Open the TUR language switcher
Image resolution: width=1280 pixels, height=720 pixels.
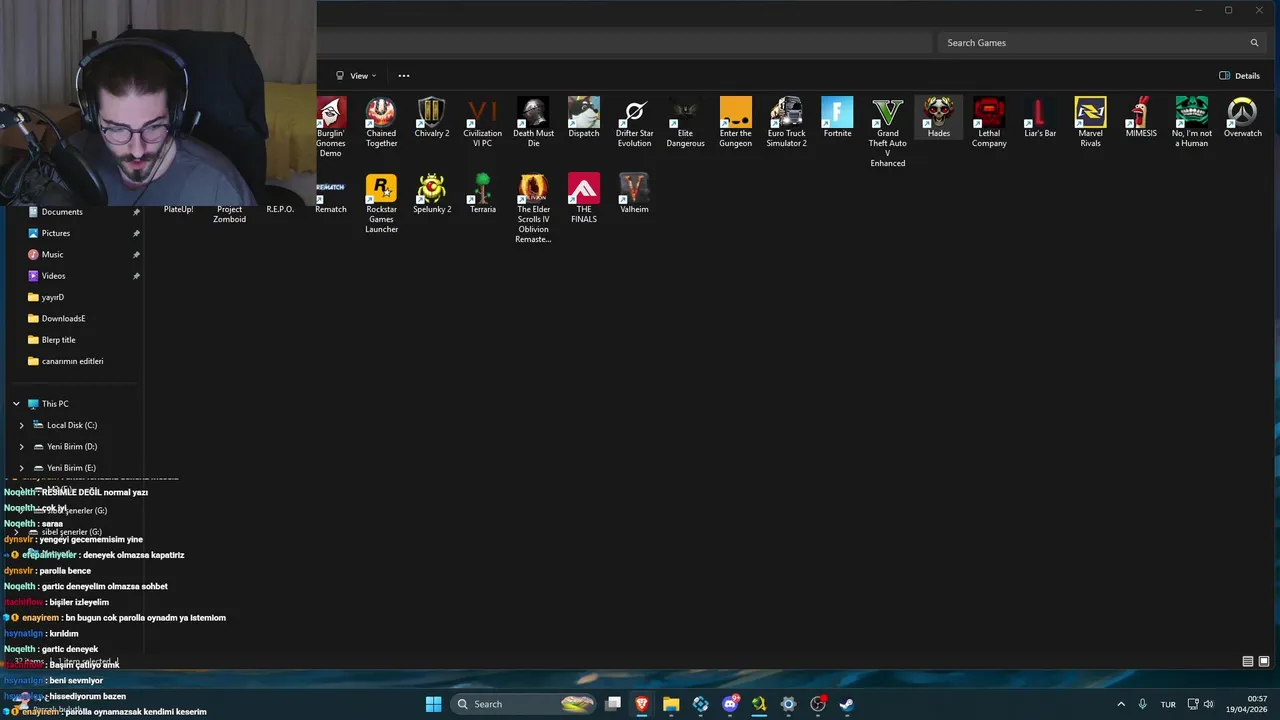point(1168,705)
